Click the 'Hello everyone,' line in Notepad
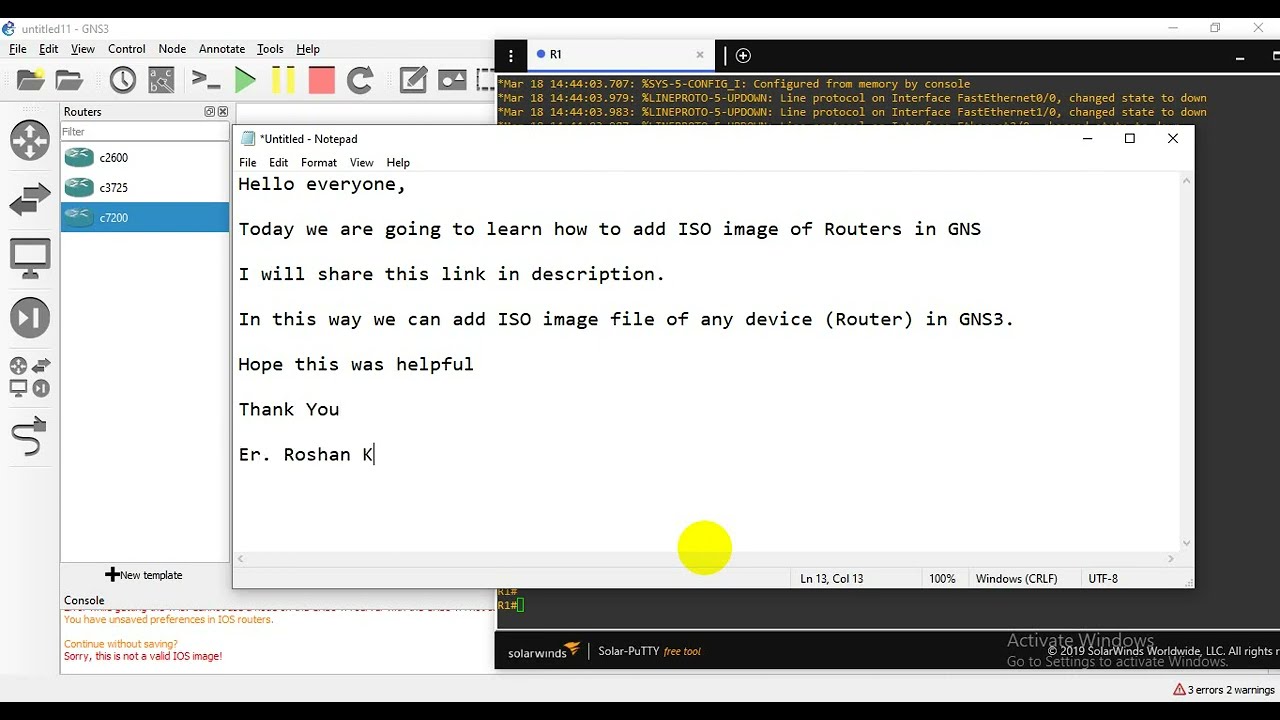This screenshot has width=1280, height=720. click(322, 184)
